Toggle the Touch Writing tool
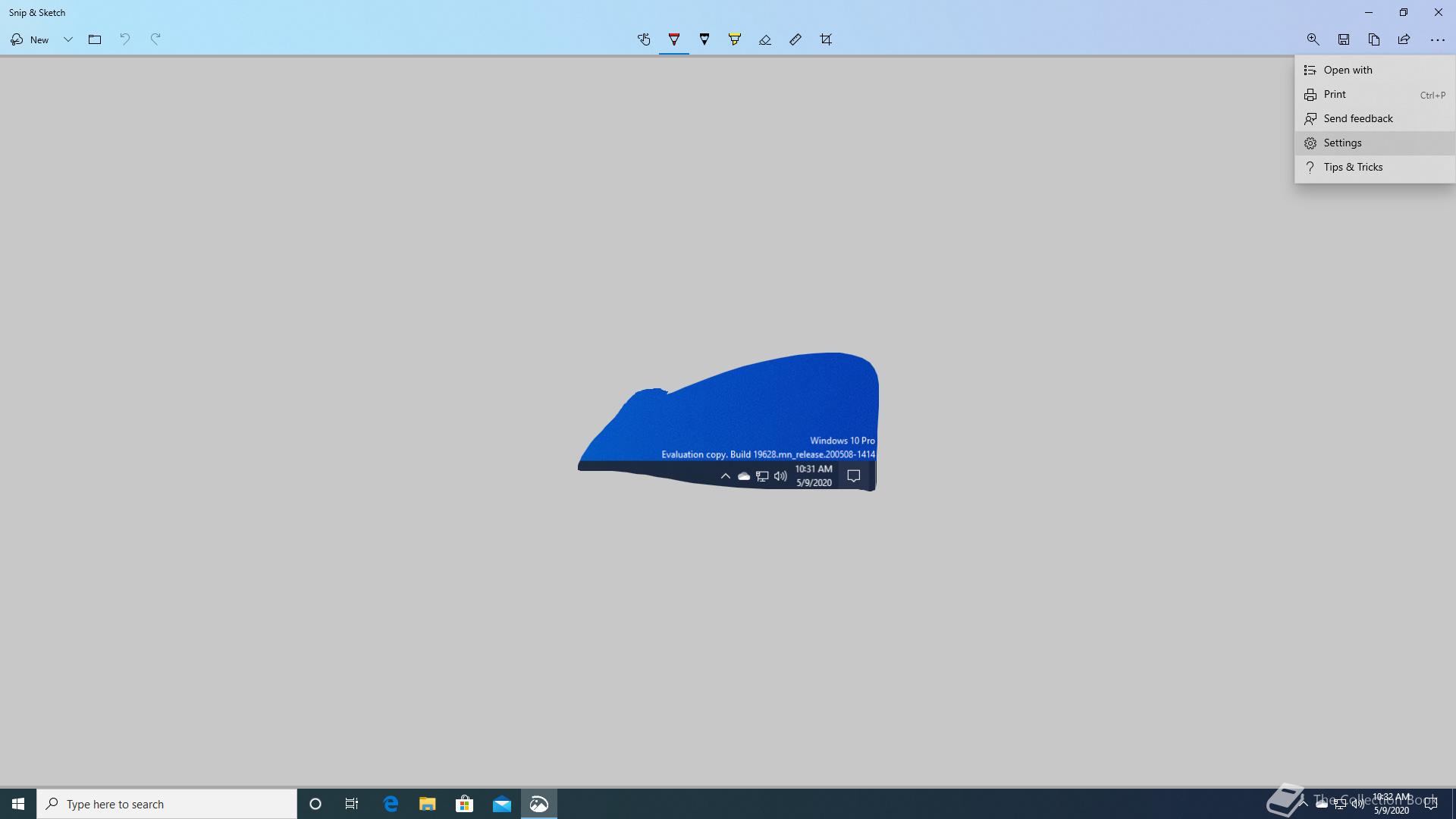Screen dimensions: 1456x819 pos(644,39)
